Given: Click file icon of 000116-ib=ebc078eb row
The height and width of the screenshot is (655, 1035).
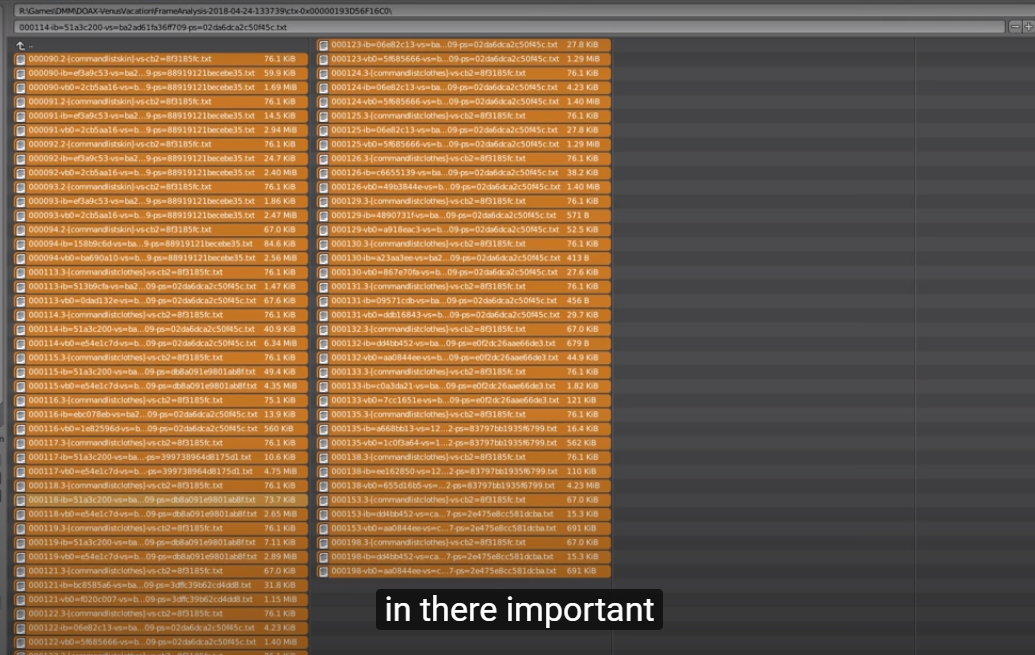Looking at the screenshot, I should (x=20, y=415).
